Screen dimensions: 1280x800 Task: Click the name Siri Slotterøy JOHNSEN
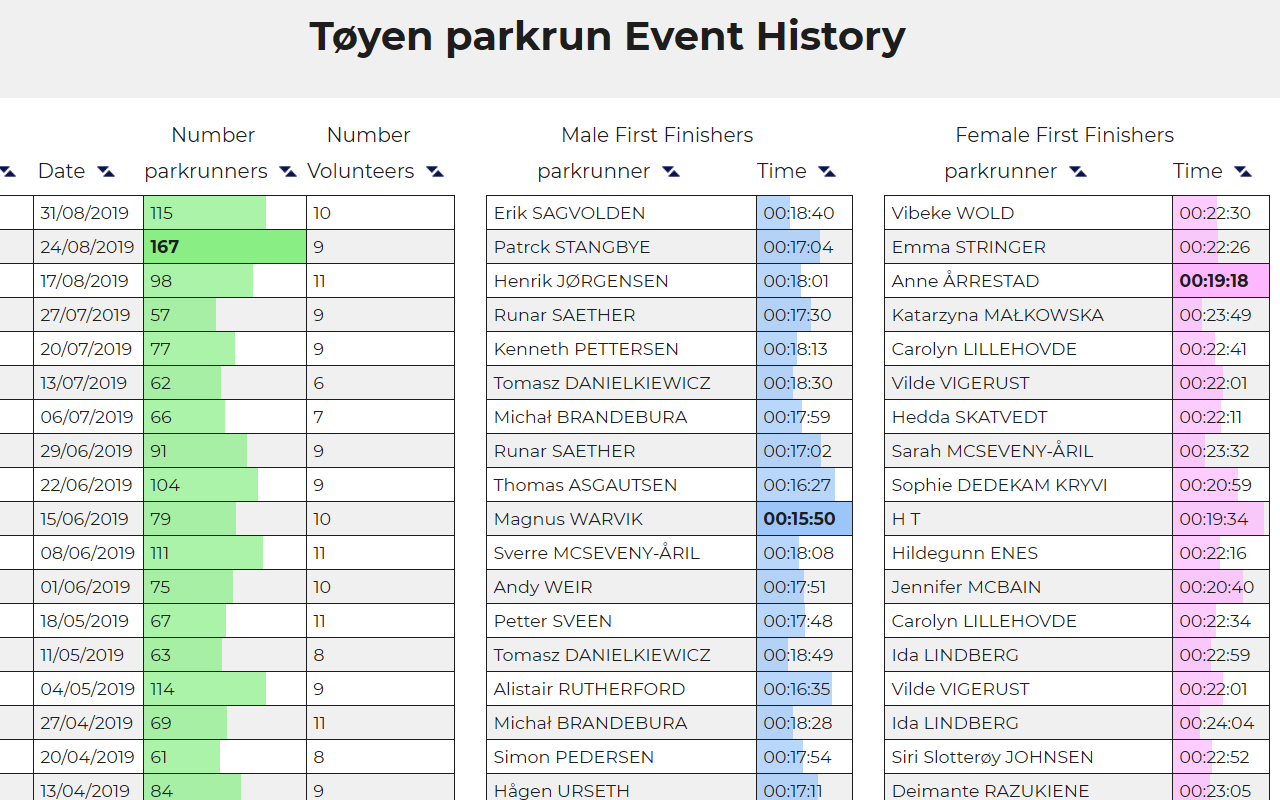pos(993,757)
